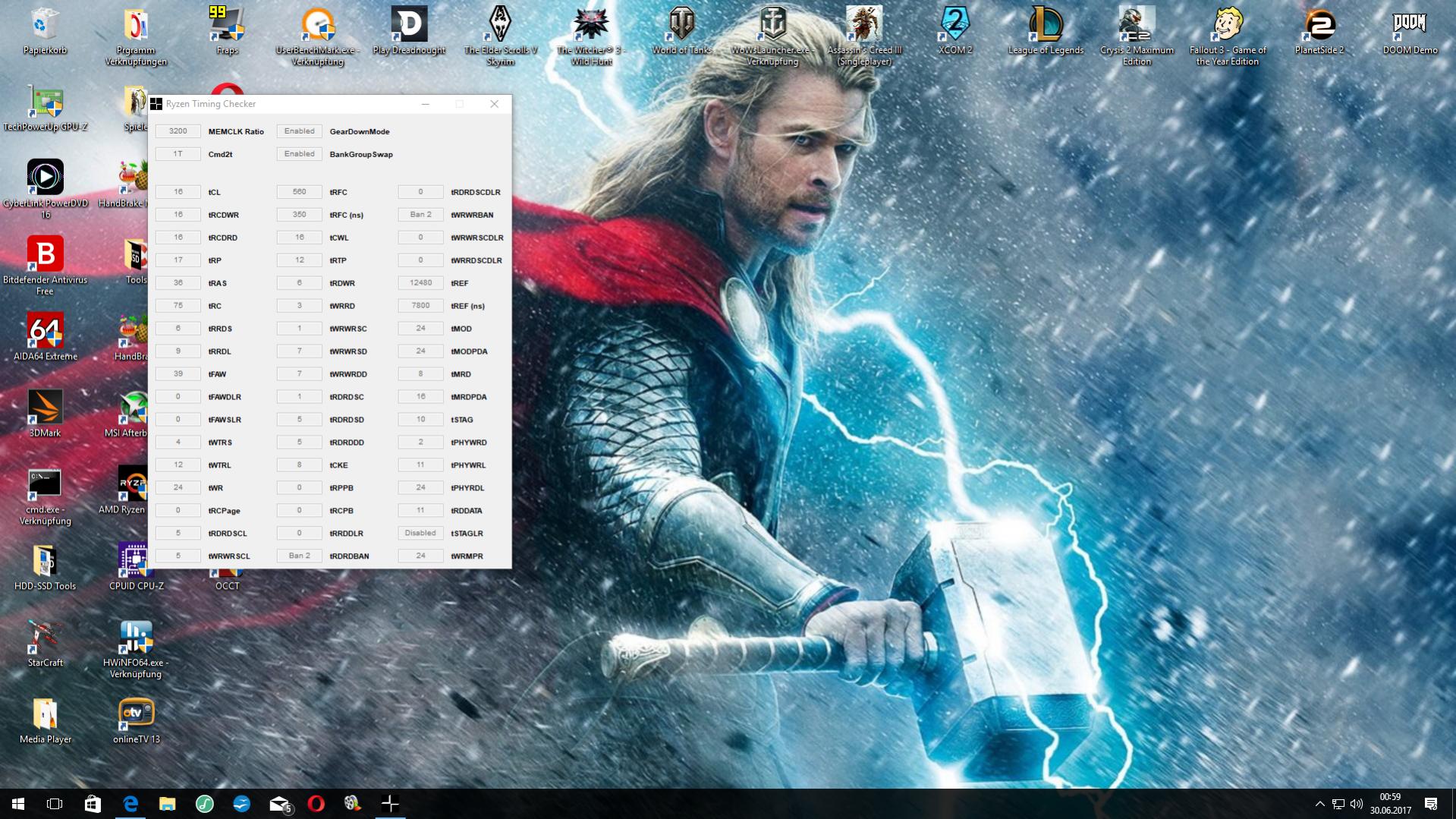
Task: Click the Cmd2t 1T value field
Action: click(x=178, y=154)
